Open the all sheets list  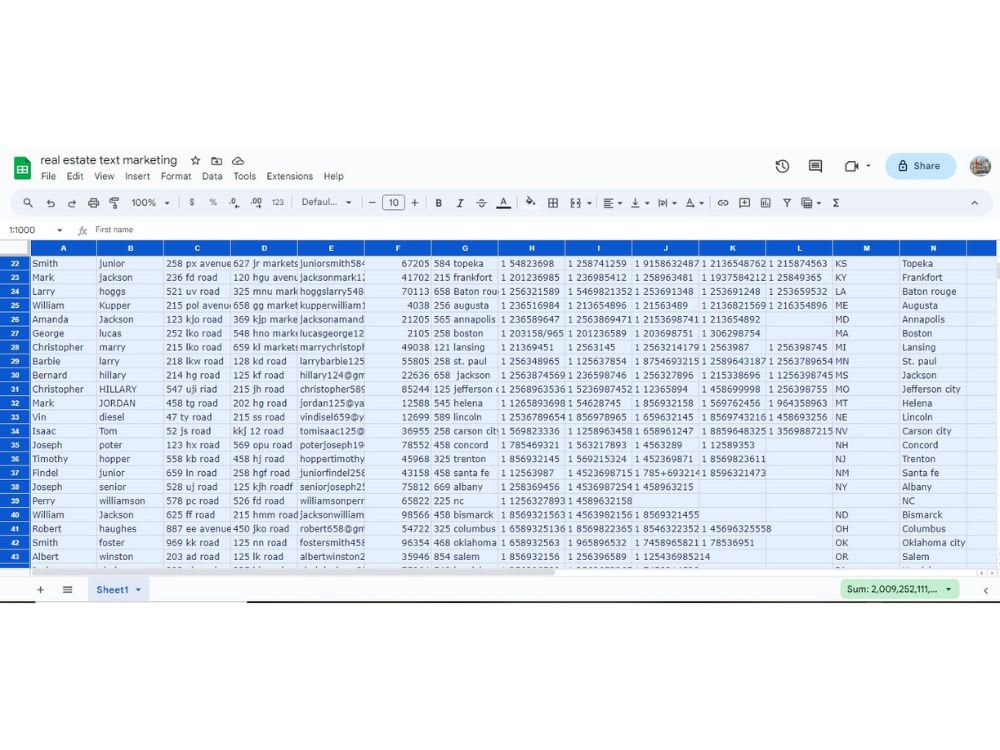click(68, 590)
